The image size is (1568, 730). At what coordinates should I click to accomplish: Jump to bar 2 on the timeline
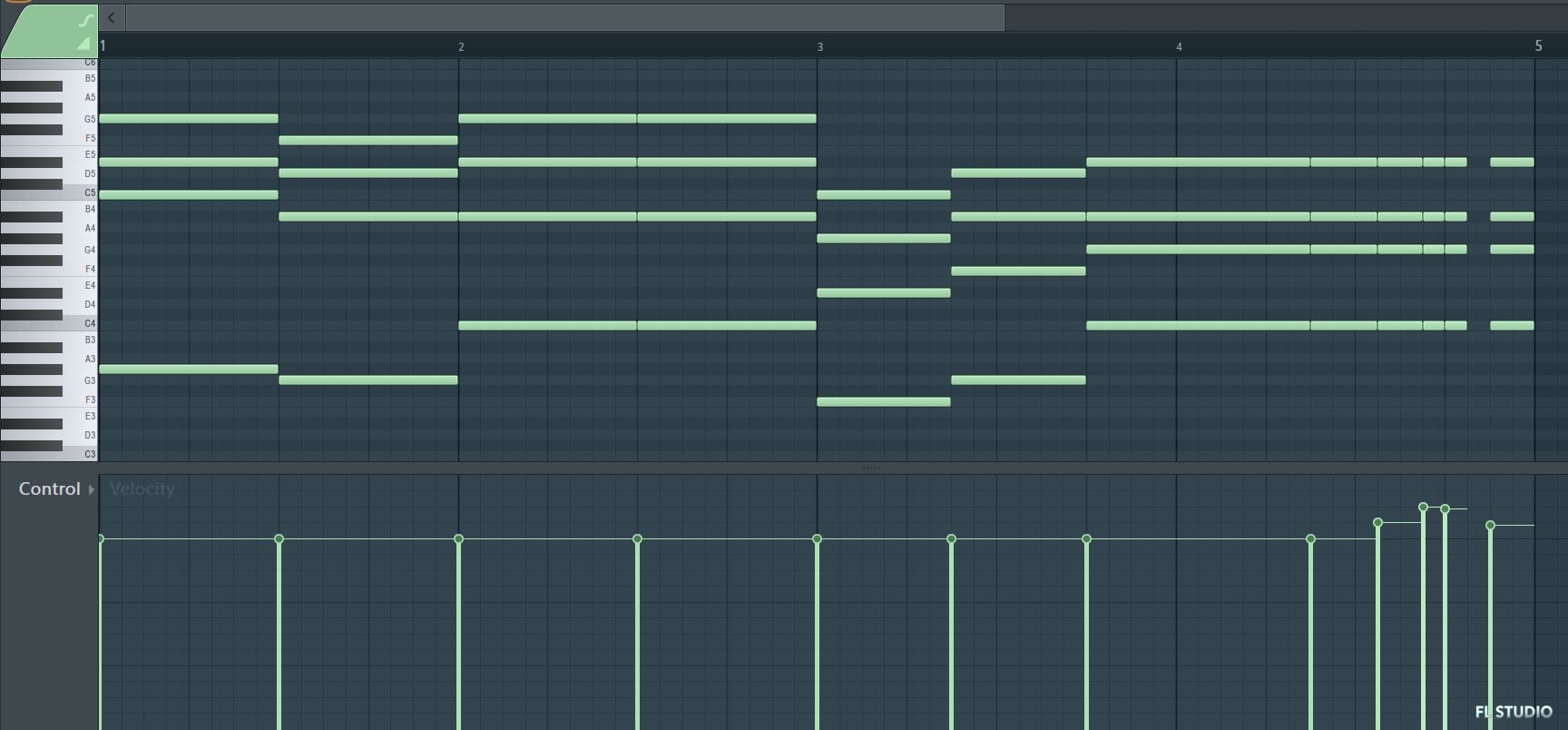[461, 46]
